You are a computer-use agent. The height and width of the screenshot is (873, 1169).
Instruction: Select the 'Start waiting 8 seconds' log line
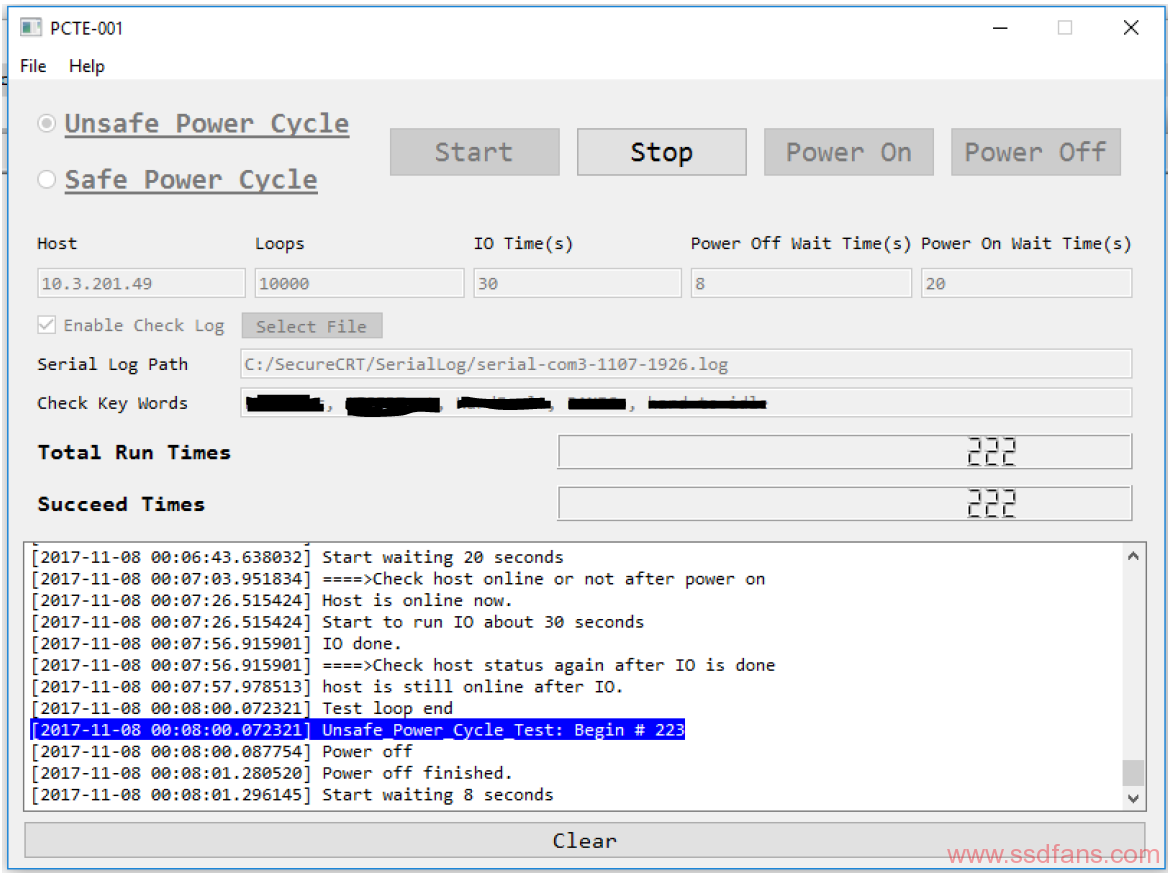pyautogui.click(x=292, y=795)
